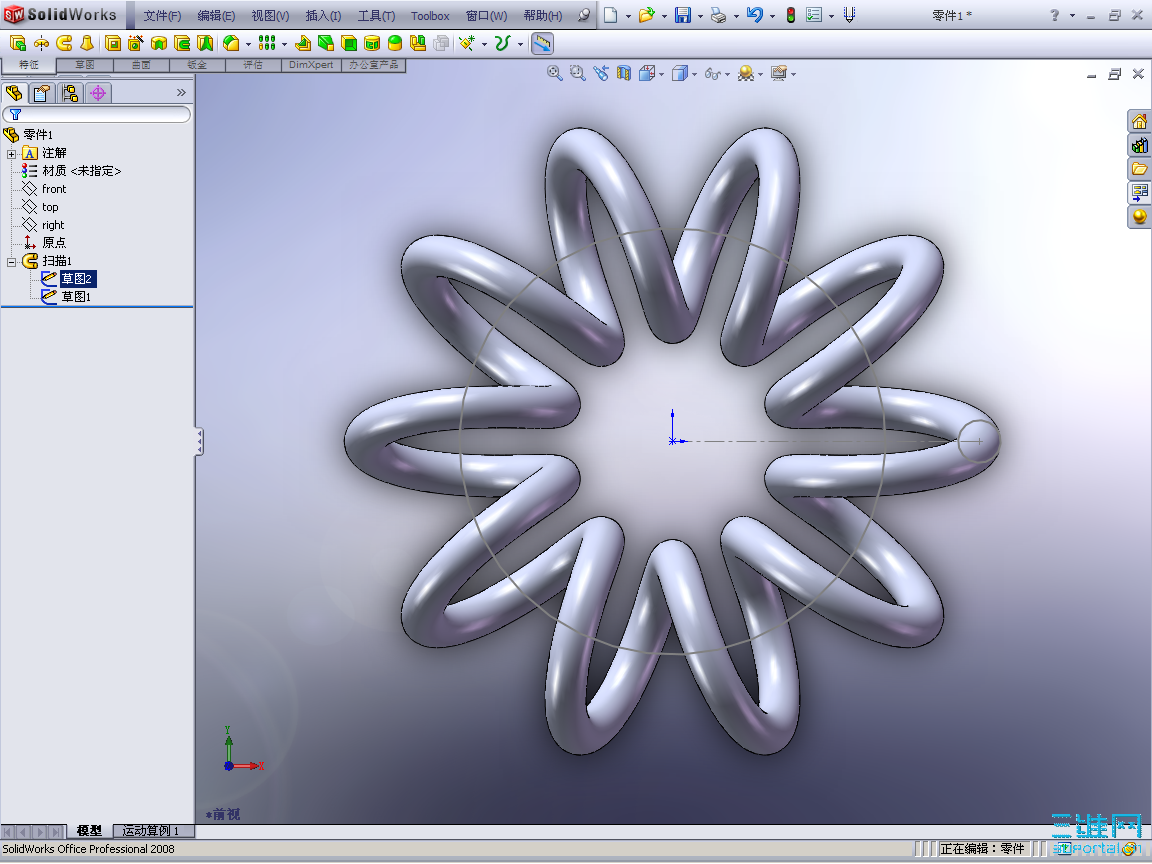Select the Lofted Boss/Base tool

click(x=87, y=43)
